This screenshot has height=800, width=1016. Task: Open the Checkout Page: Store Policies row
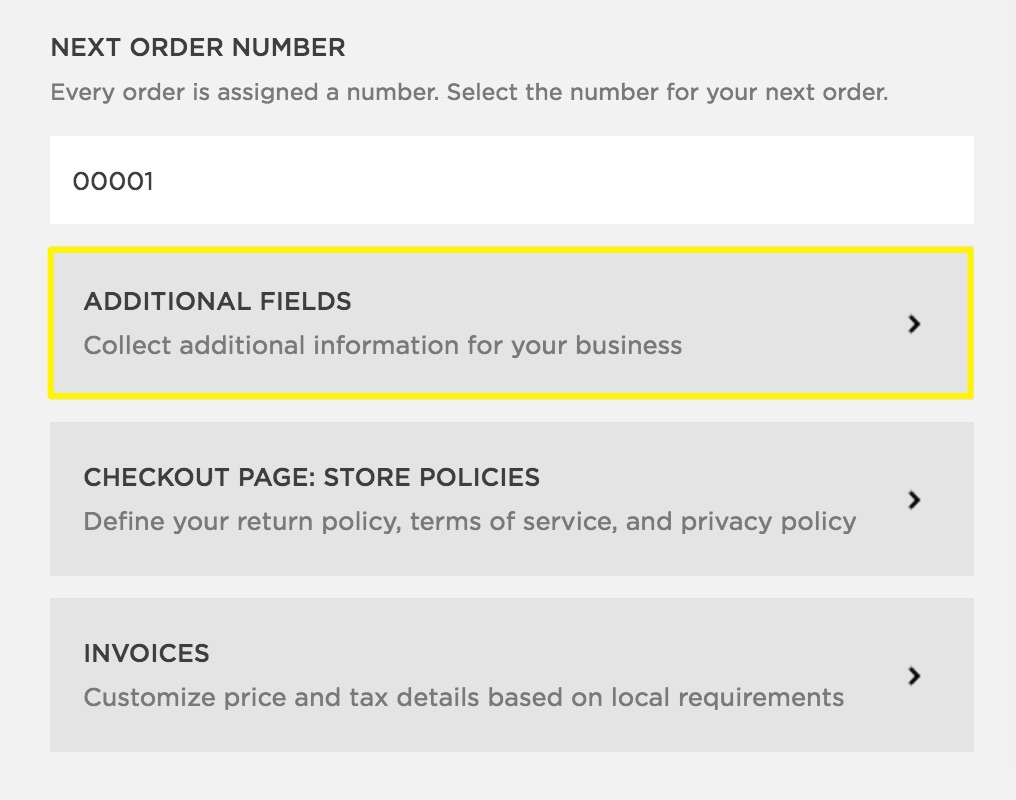pos(510,499)
